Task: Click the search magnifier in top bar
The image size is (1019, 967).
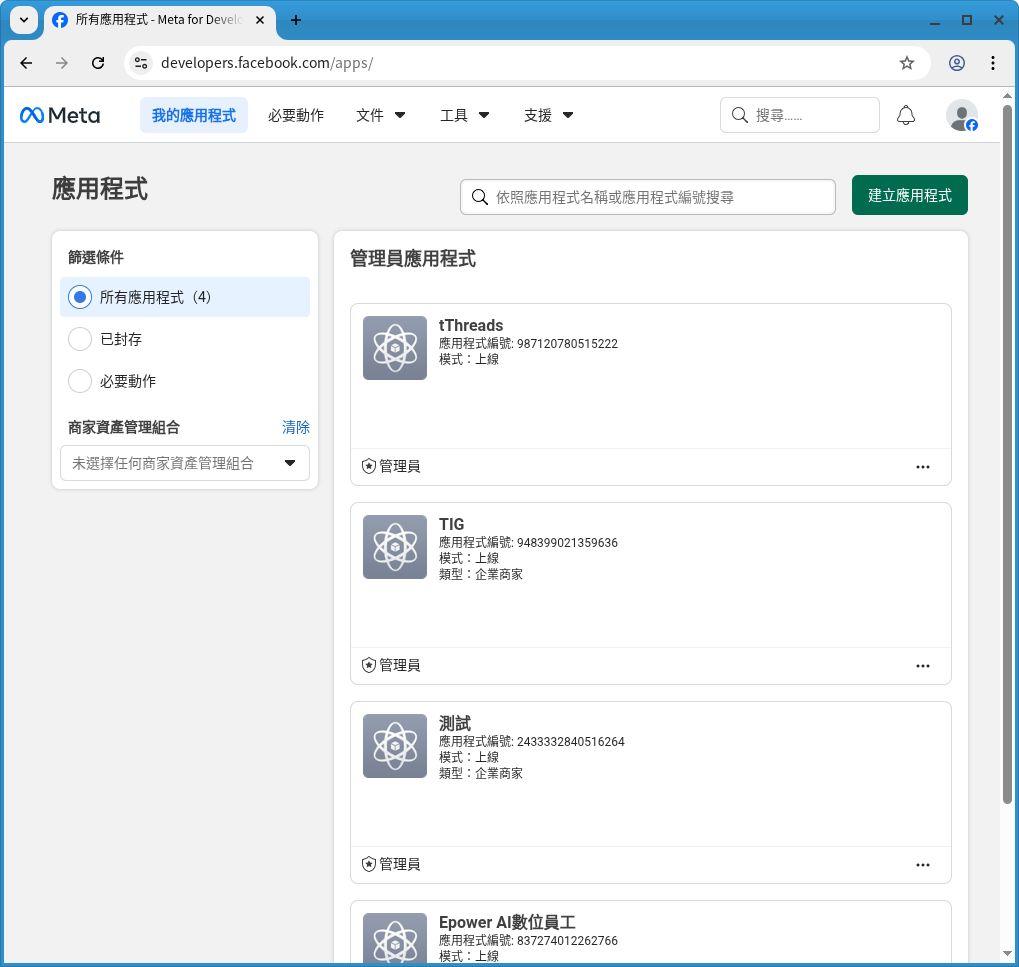Action: coord(740,115)
